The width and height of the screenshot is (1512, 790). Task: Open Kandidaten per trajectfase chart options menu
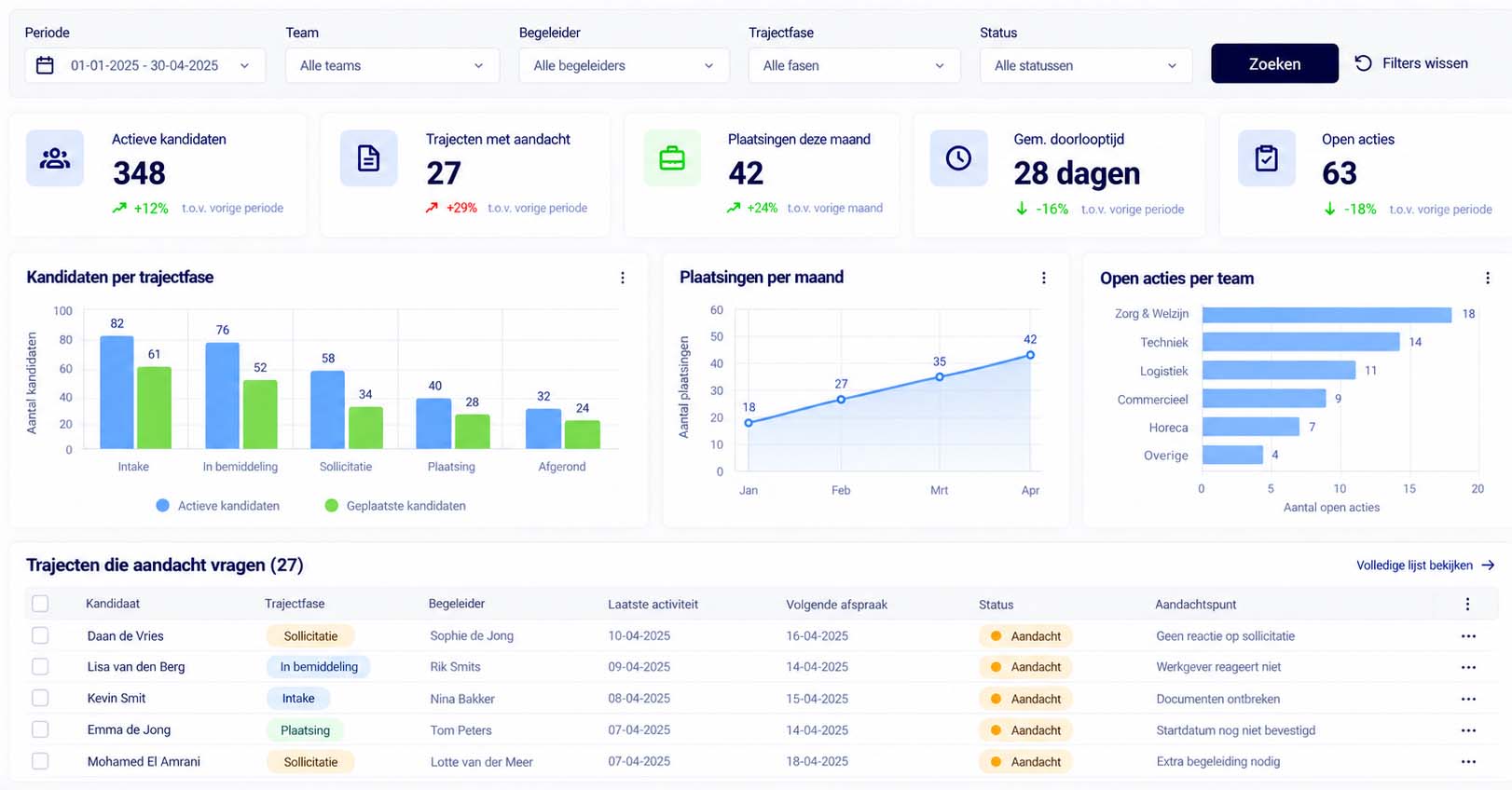point(623,278)
